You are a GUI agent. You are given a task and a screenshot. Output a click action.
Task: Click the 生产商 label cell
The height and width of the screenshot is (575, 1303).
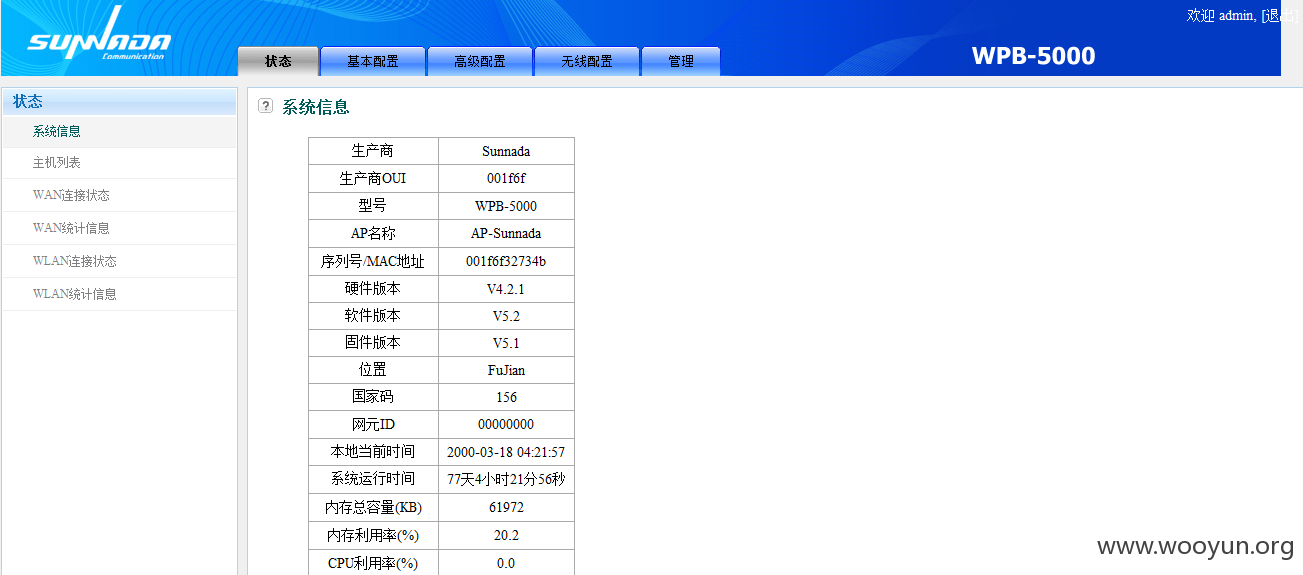[373, 151]
